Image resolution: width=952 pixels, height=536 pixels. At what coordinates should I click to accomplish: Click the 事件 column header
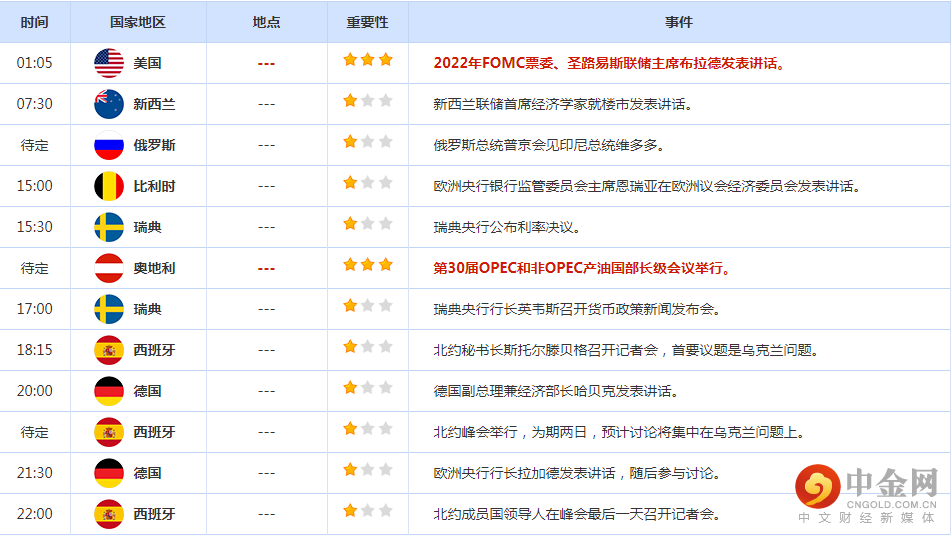coord(678,22)
